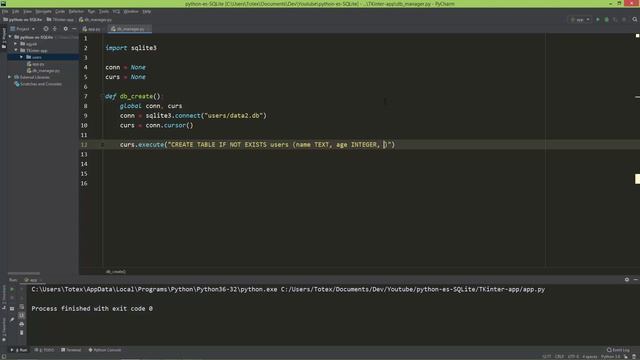Collapse the TKinter-app folder
The height and width of the screenshot is (360, 640).
(x=16, y=50)
